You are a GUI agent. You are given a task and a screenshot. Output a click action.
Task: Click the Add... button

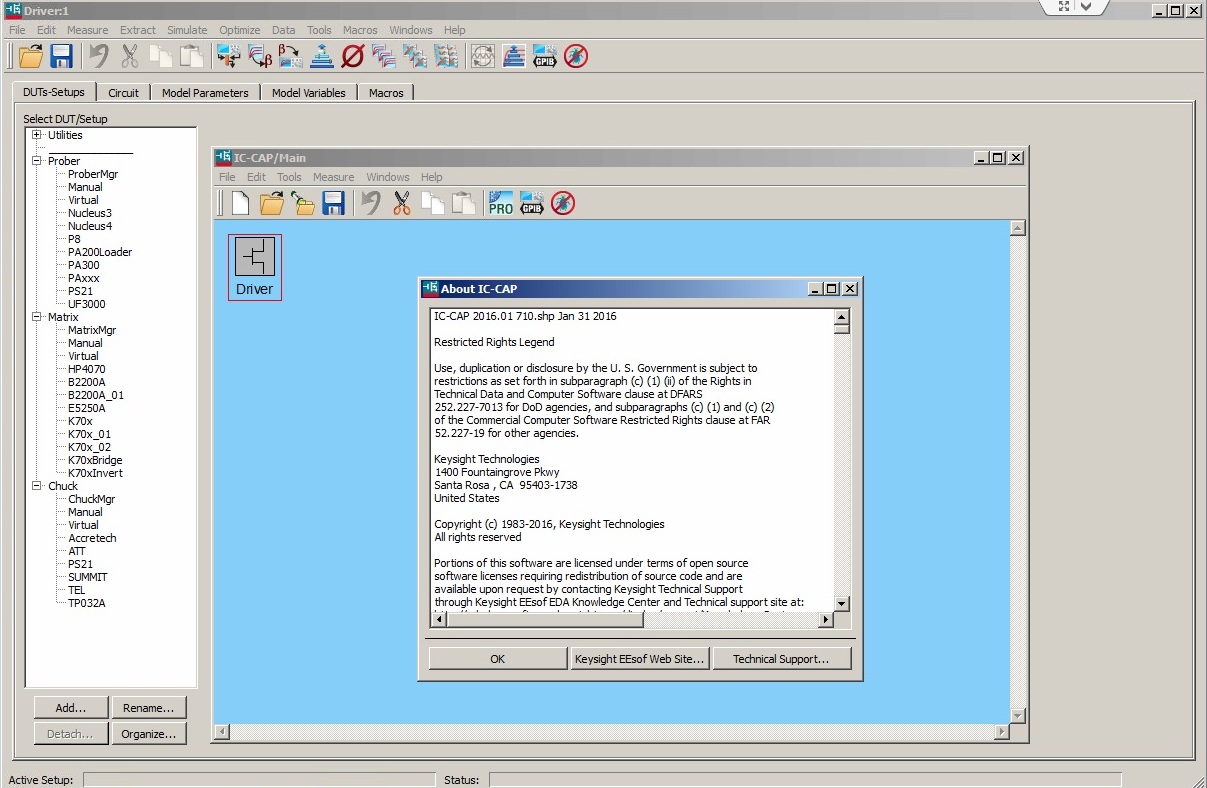[71, 708]
